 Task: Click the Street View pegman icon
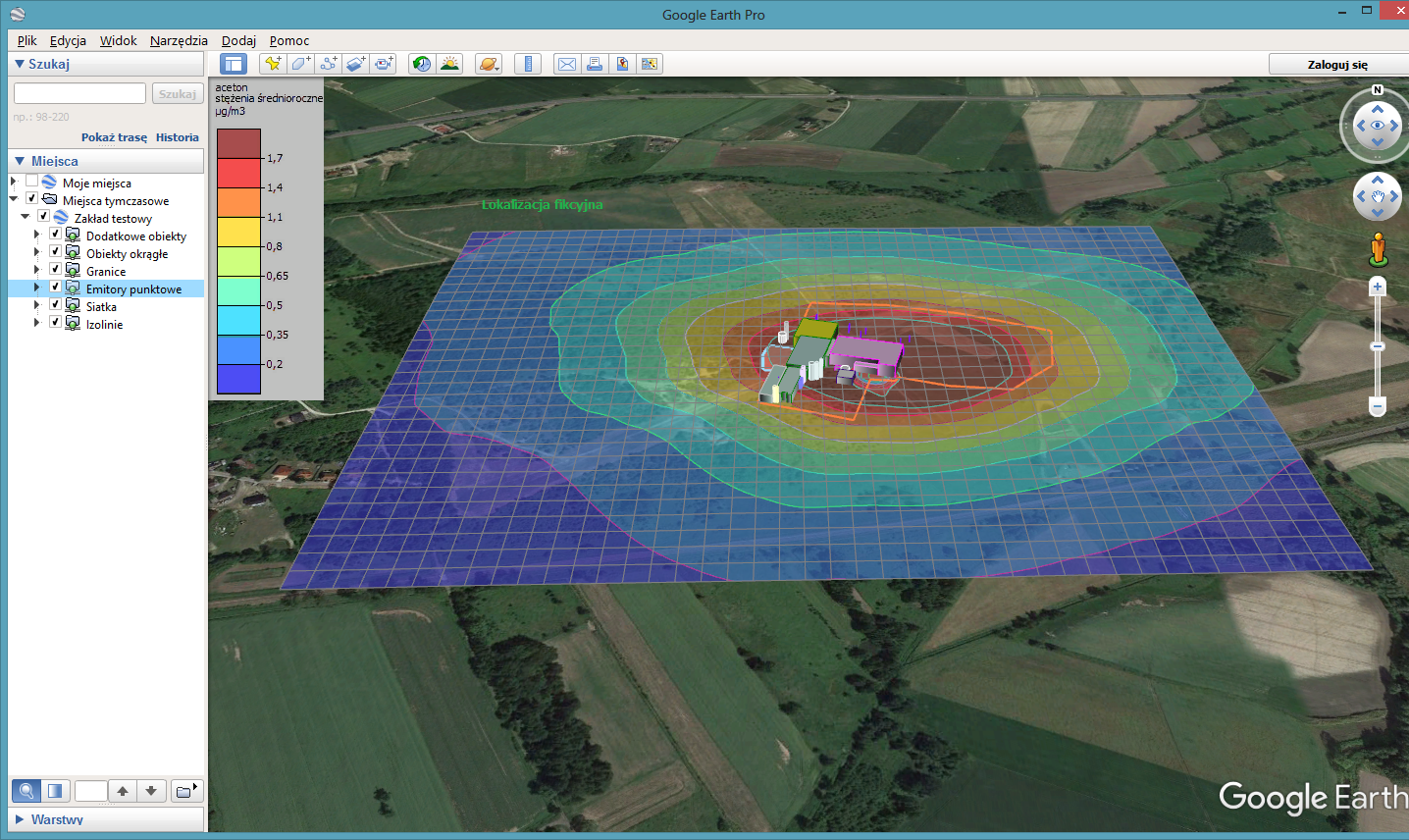point(1379,249)
